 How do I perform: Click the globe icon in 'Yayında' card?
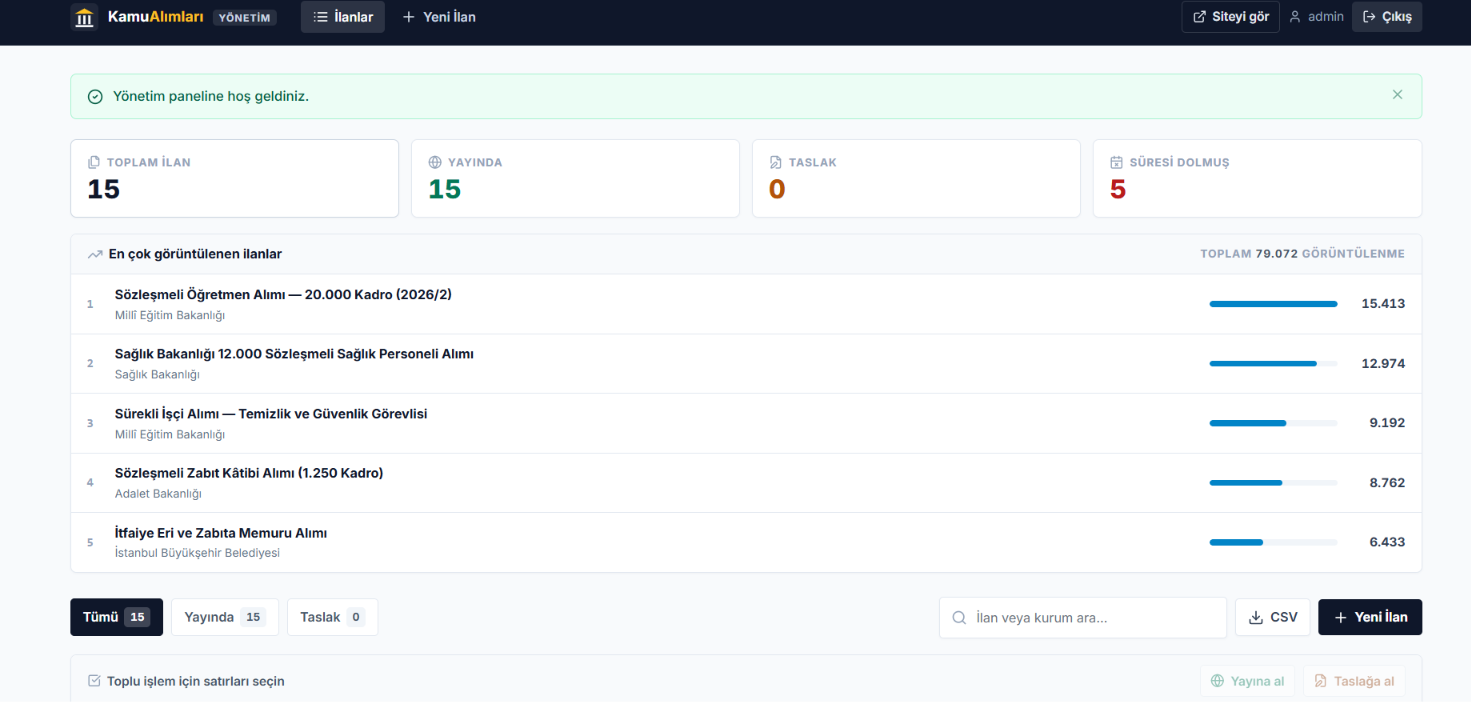(x=435, y=162)
